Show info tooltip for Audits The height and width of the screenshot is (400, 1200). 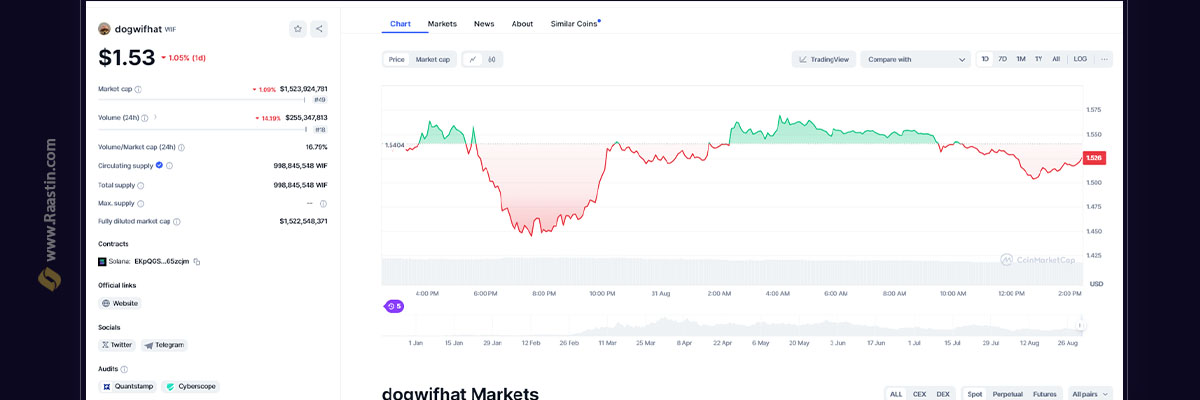pos(124,369)
